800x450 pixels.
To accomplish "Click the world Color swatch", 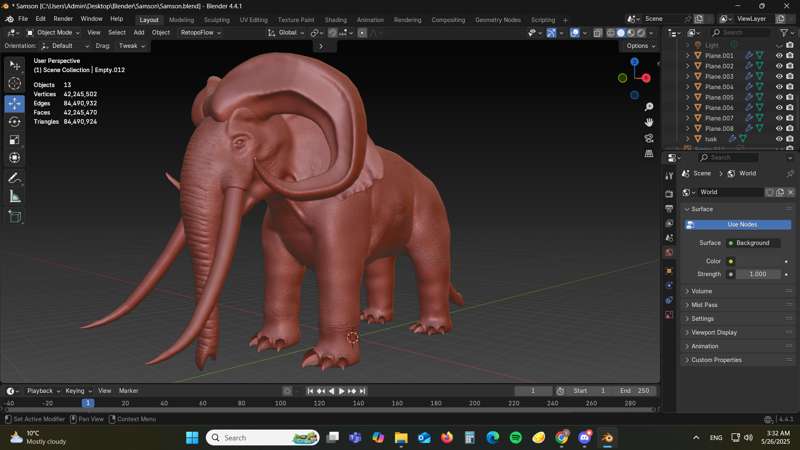I will click(758, 261).
